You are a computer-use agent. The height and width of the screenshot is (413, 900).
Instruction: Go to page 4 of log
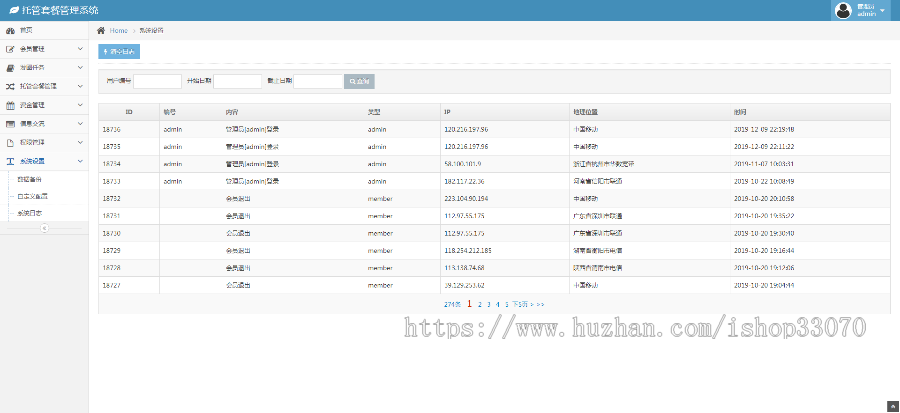click(x=498, y=305)
